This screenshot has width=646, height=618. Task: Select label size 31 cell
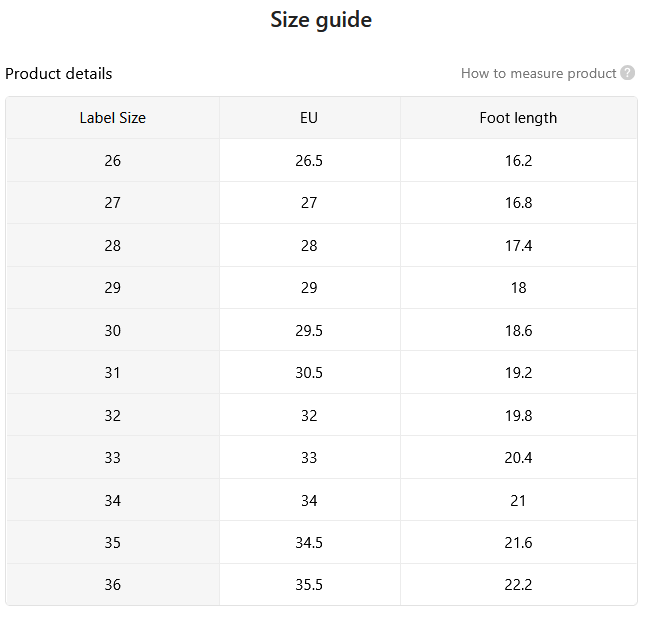pyautogui.click(x=112, y=372)
